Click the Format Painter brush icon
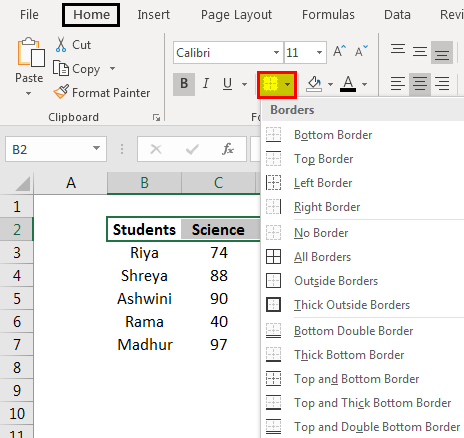This screenshot has height=438, width=464. pyautogui.click(x=61, y=92)
